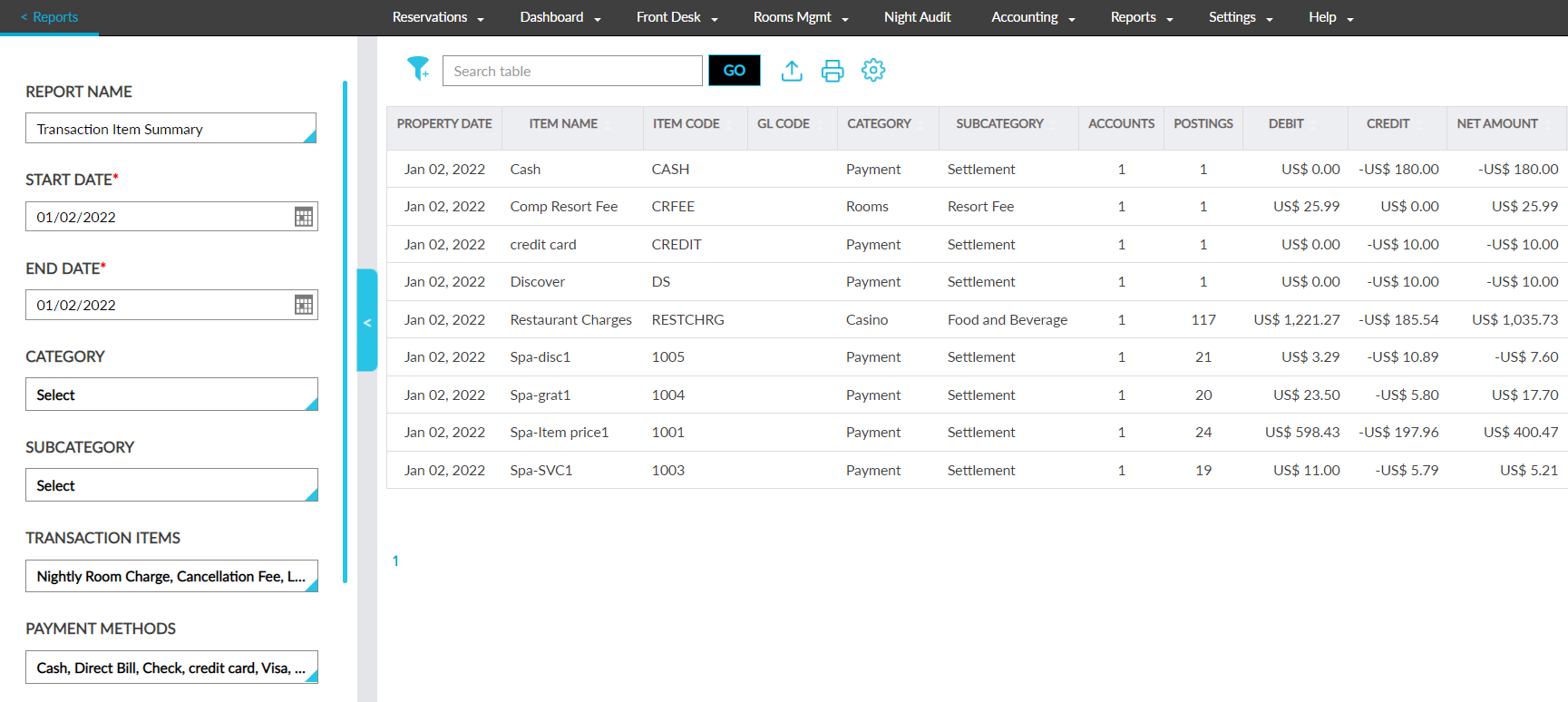Click the 117 postings value
The image size is (1568, 702).
(x=1203, y=320)
